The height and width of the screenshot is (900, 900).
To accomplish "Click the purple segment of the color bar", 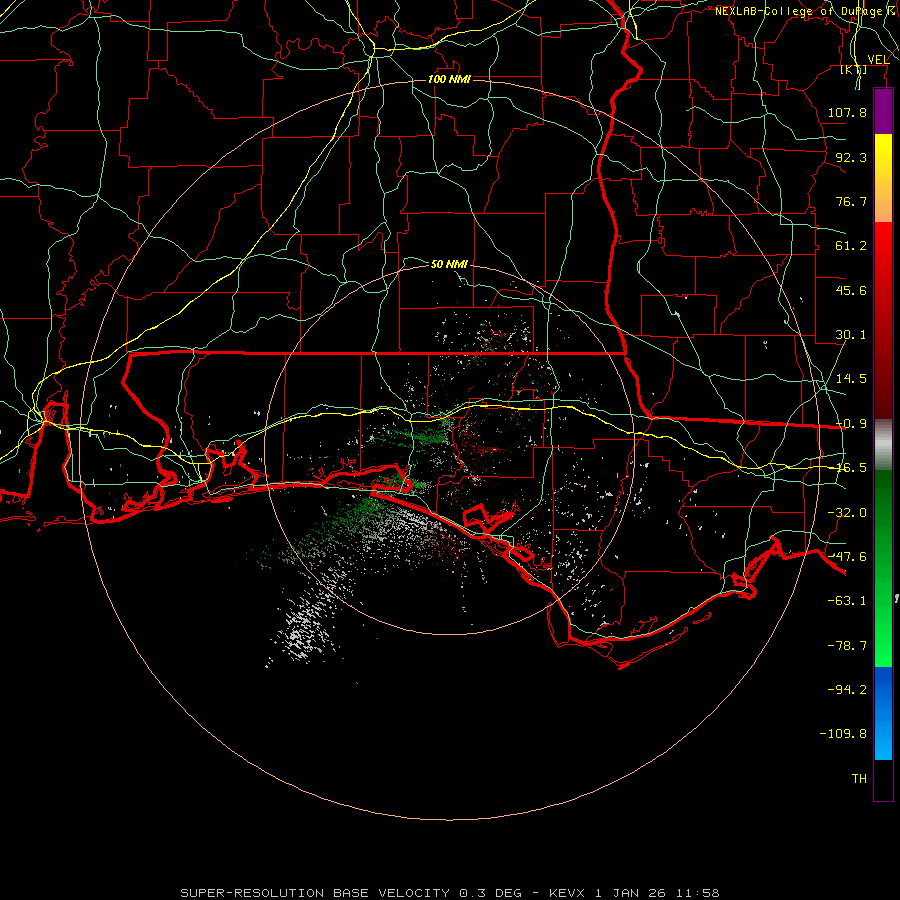I will 883,112.
